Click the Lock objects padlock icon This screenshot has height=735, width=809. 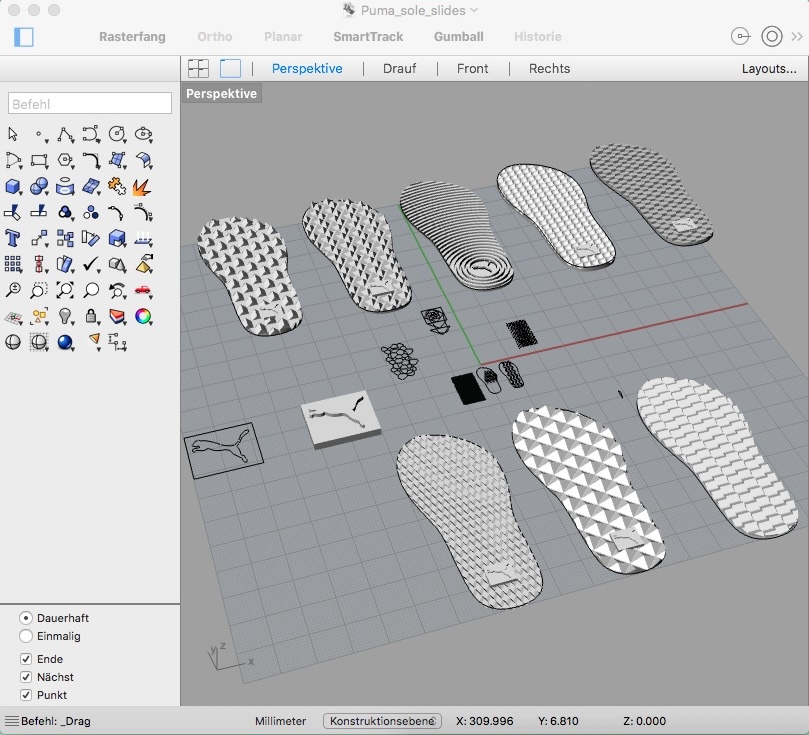(x=91, y=316)
